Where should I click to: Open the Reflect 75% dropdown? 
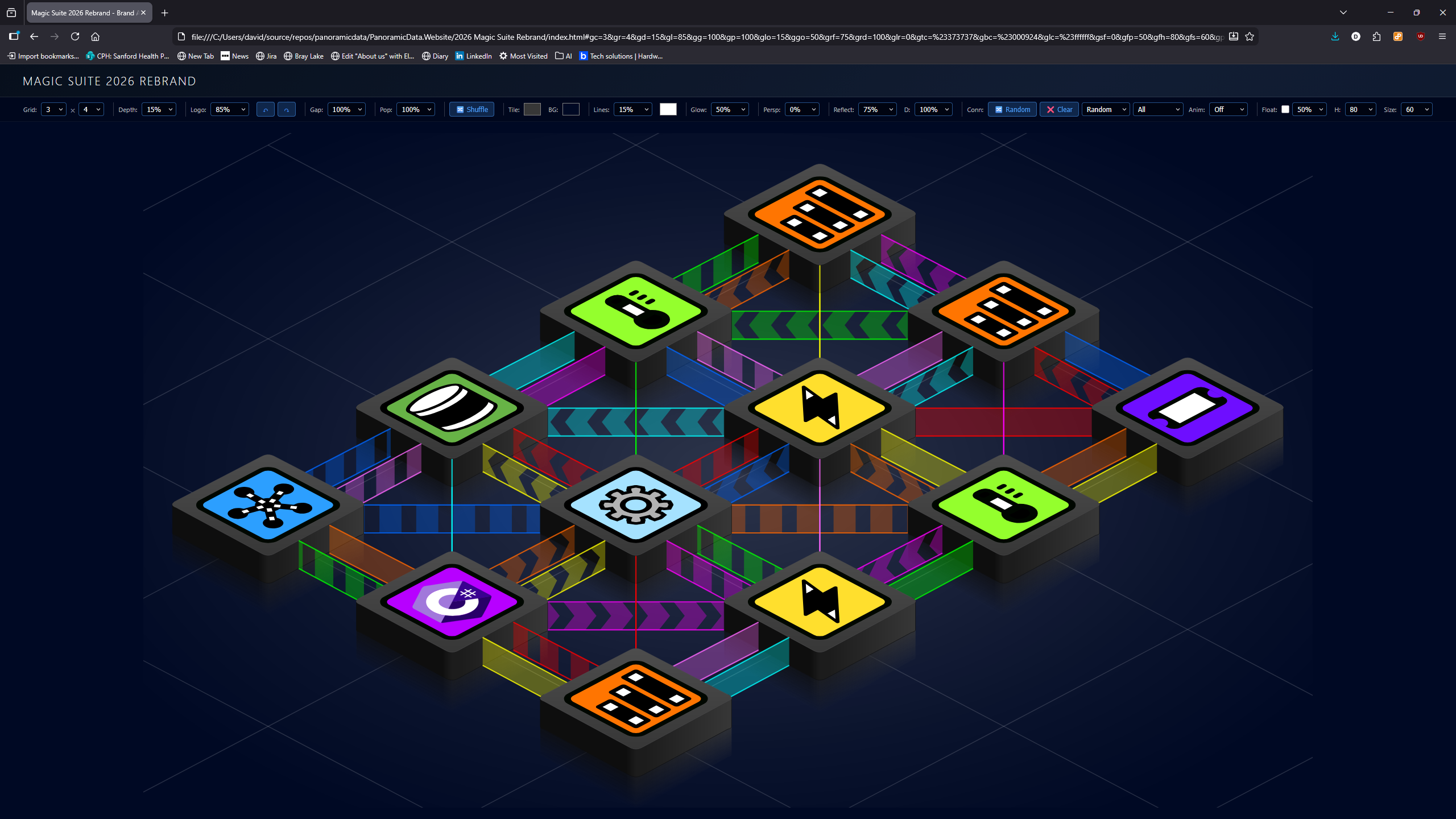point(877,109)
